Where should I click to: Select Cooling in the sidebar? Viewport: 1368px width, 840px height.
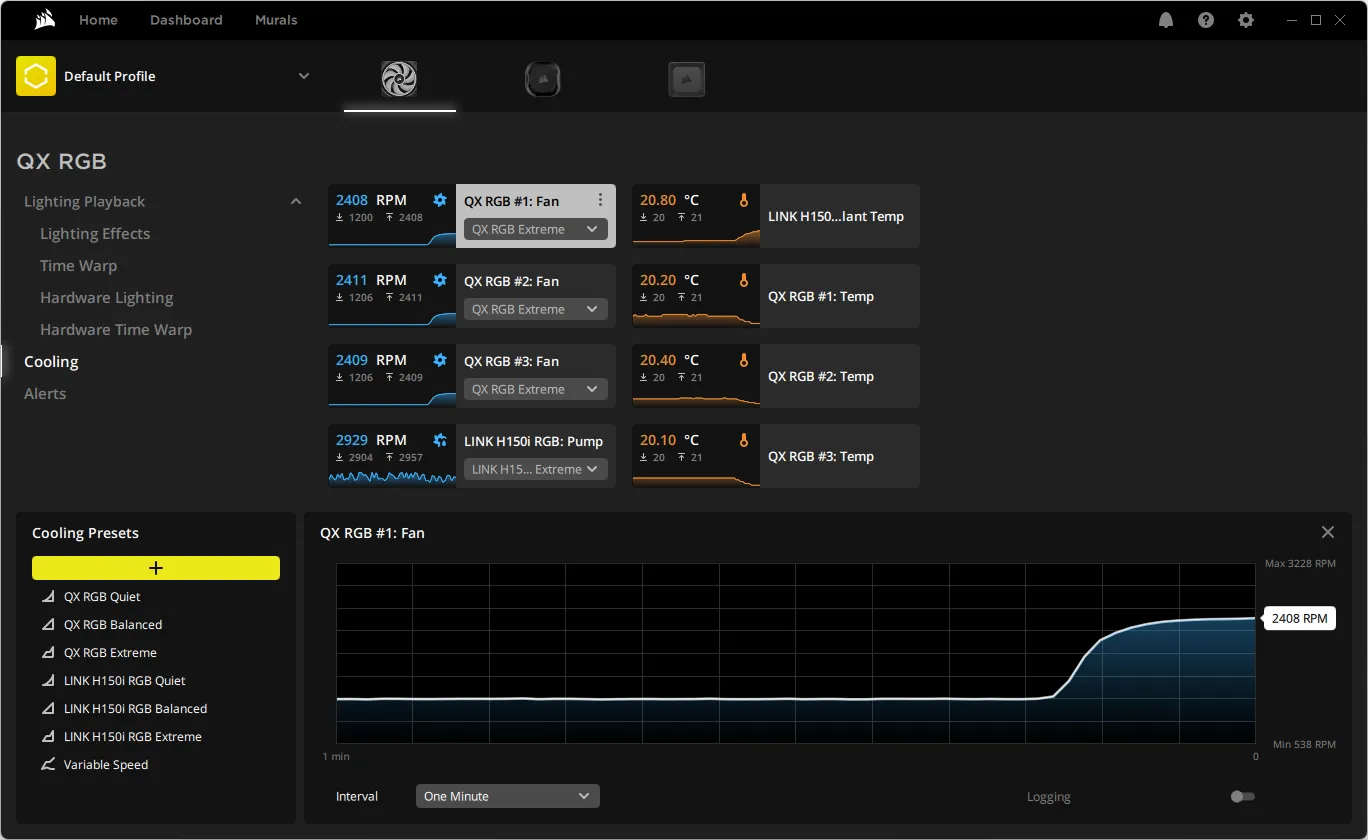pyautogui.click(x=51, y=361)
